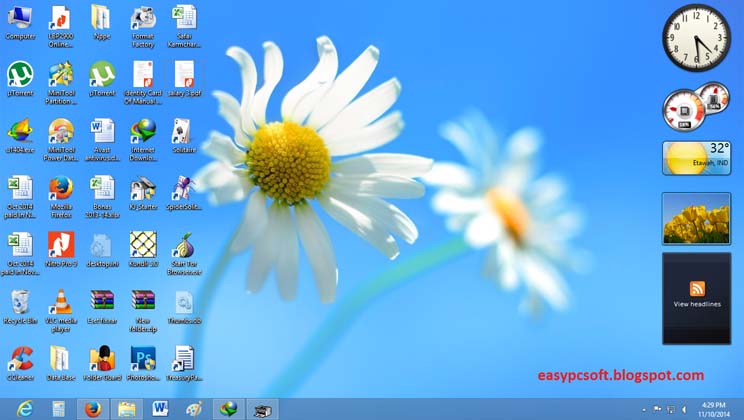The width and height of the screenshot is (744, 420).
Task: Click View headlines in feed gadget
Action: (697, 304)
